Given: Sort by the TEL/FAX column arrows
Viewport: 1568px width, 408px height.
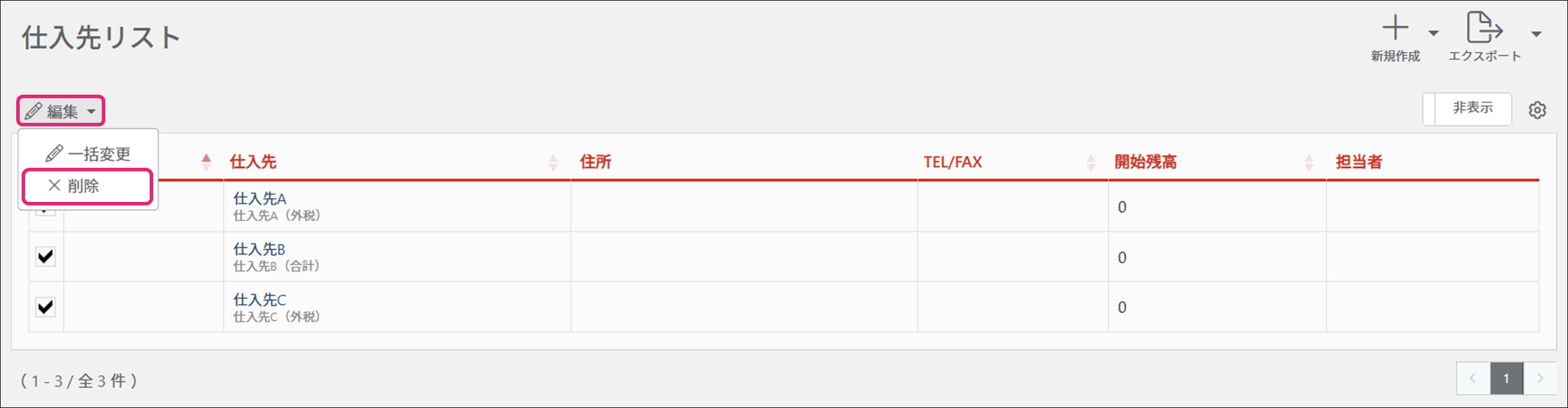Looking at the screenshot, I should 1090,162.
